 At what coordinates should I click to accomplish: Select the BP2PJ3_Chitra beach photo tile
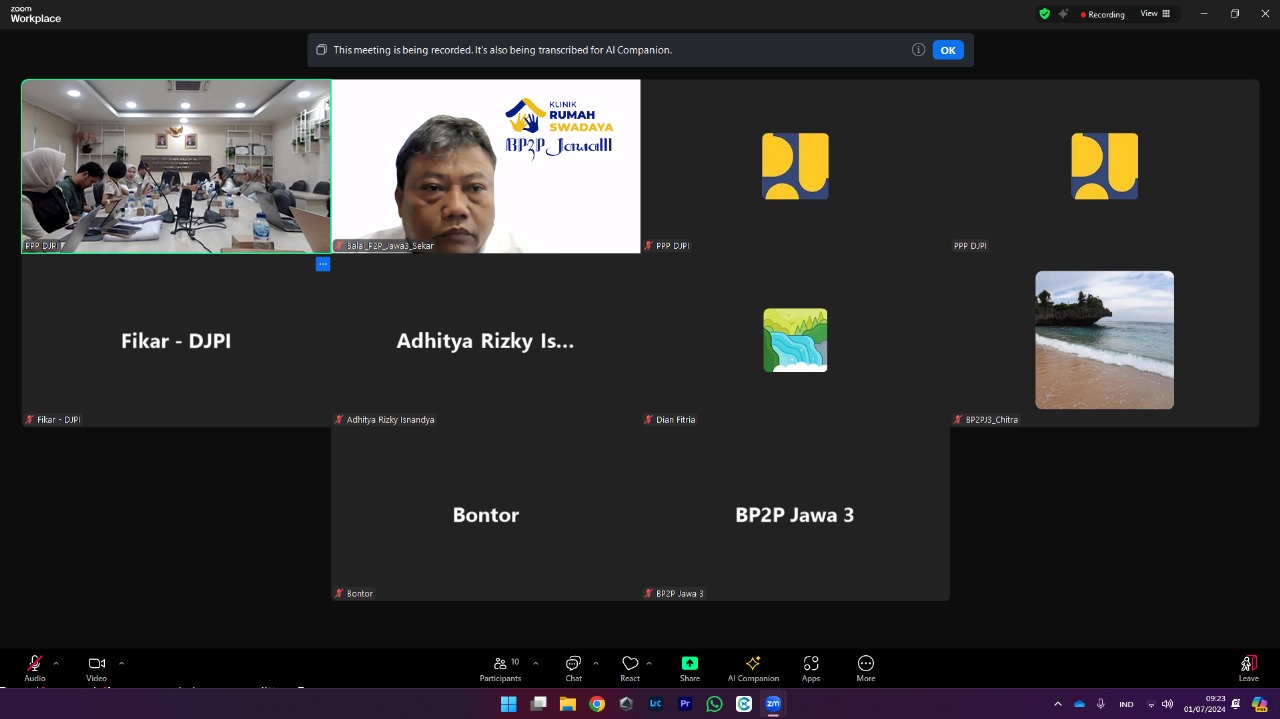coord(1104,340)
